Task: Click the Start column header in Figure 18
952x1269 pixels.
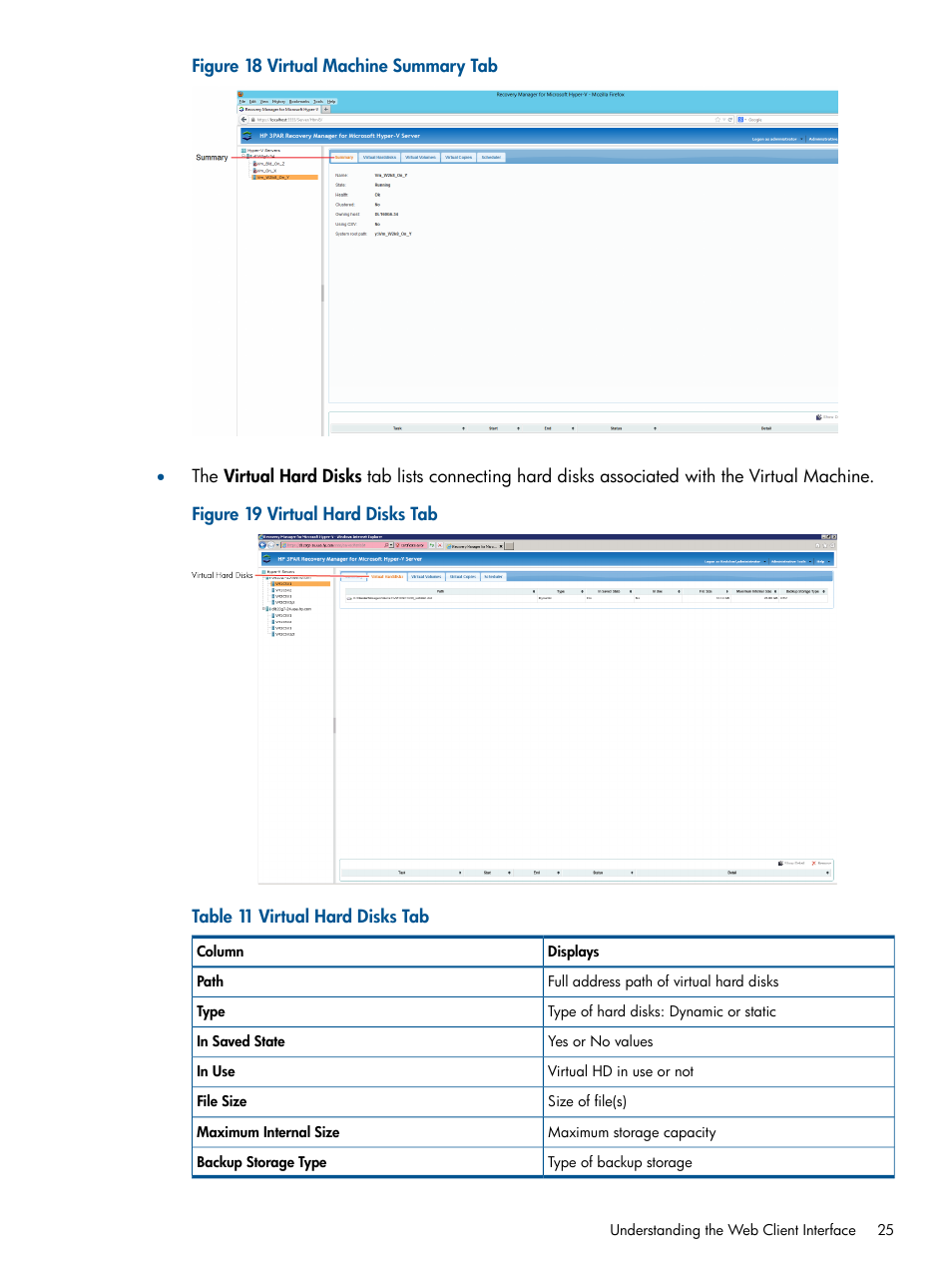Action: pyautogui.click(x=493, y=428)
